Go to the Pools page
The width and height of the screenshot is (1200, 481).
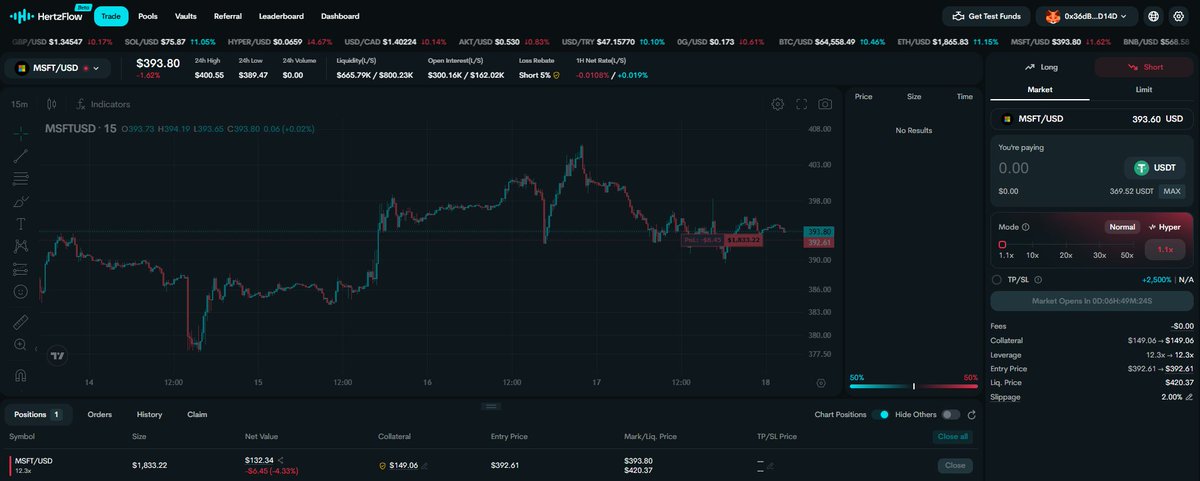[148, 16]
